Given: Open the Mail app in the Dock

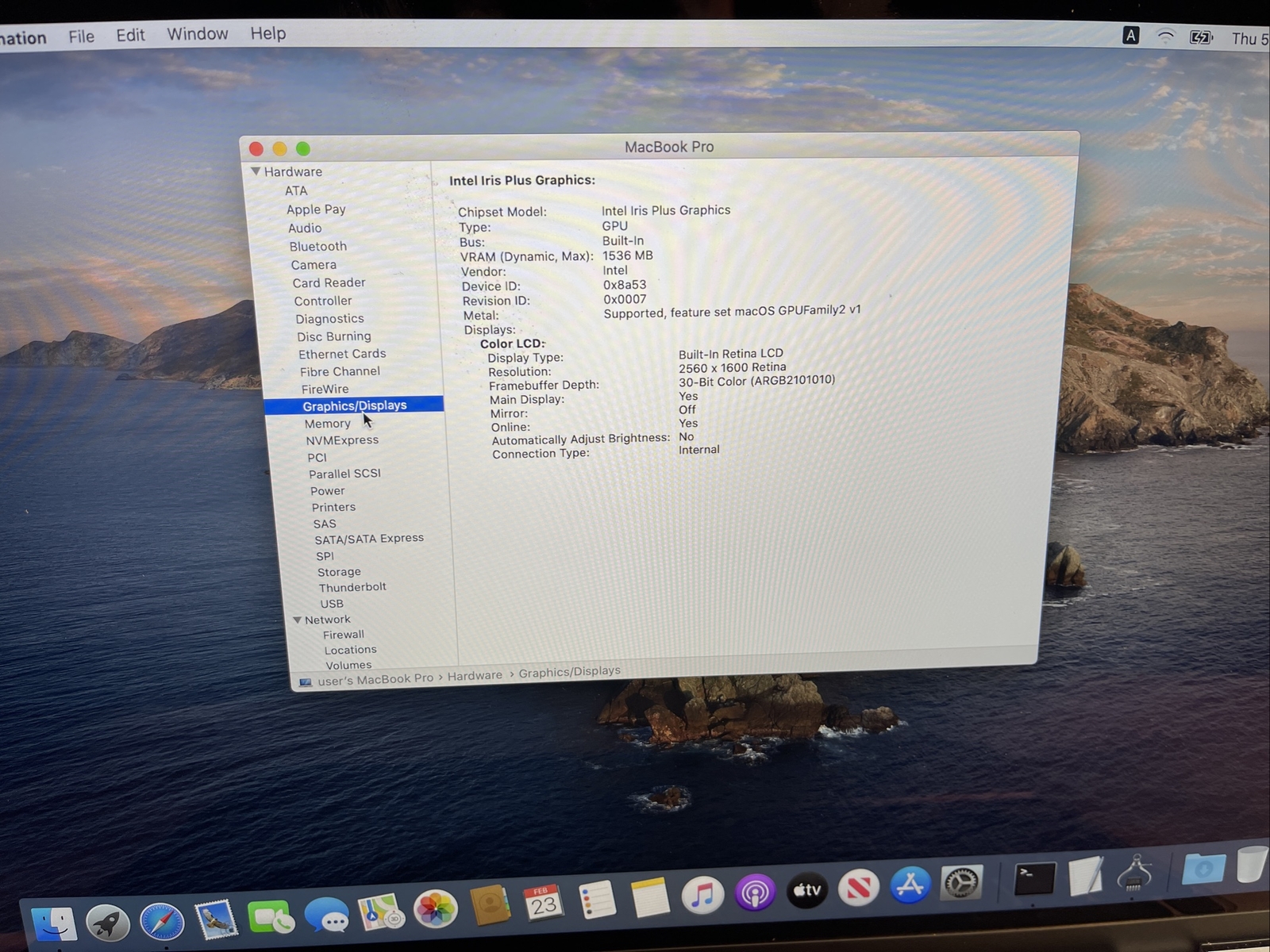Looking at the screenshot, I should [x=216, y=919].
